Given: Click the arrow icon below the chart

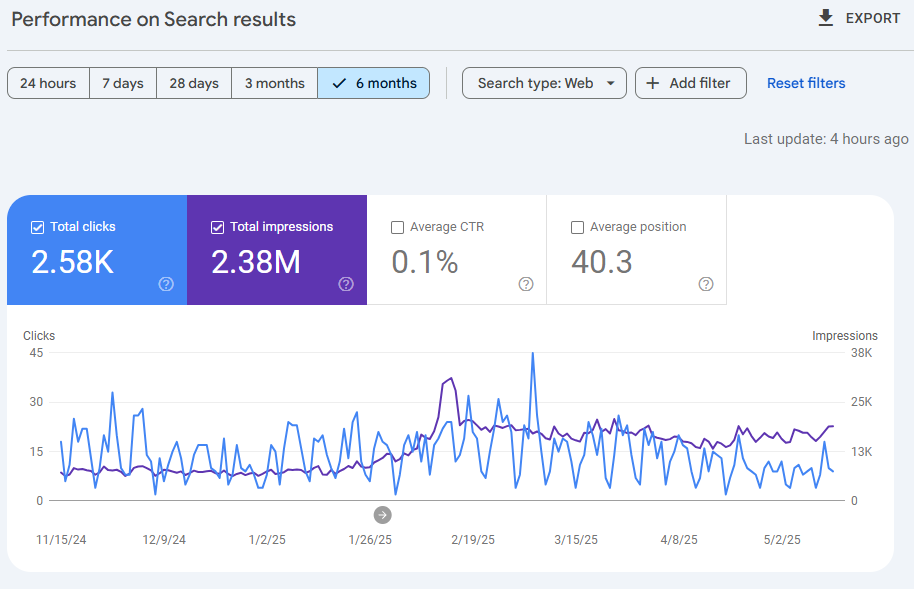Looking at the screenshot, I should pyautogui.click(x=381, y=514).
